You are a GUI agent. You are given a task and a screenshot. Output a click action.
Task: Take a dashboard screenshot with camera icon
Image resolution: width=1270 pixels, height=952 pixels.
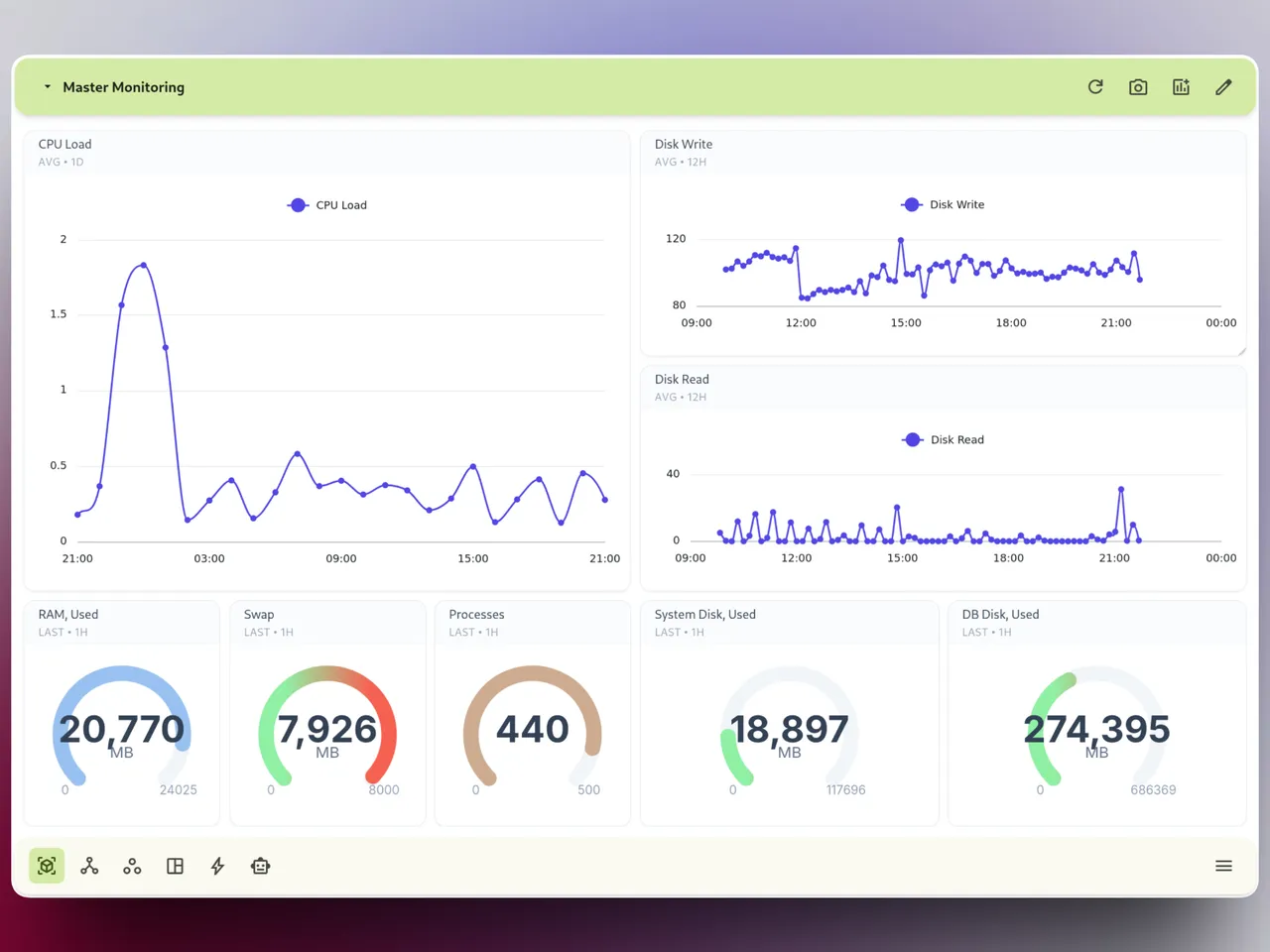pyautogui.click(x=1138, y=87)
